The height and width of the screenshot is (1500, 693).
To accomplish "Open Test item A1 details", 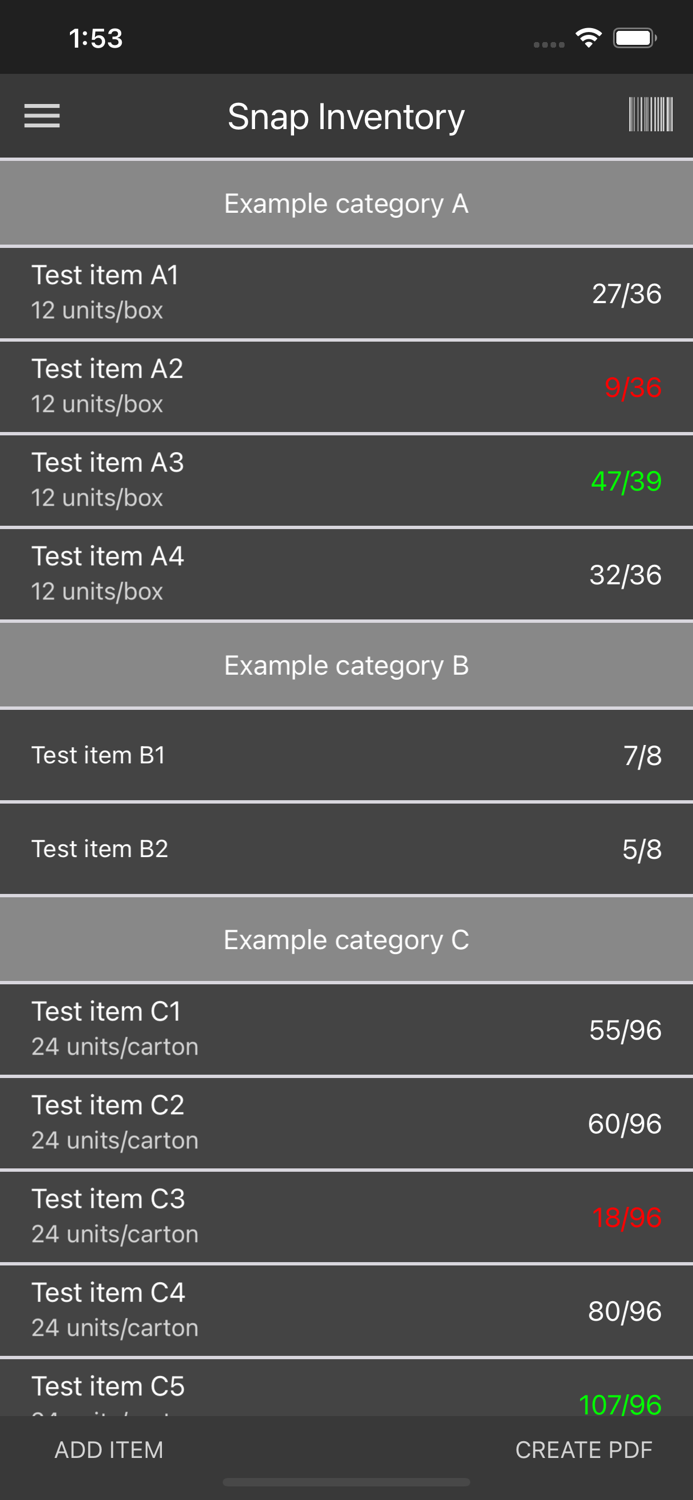I will click(346, 291).
